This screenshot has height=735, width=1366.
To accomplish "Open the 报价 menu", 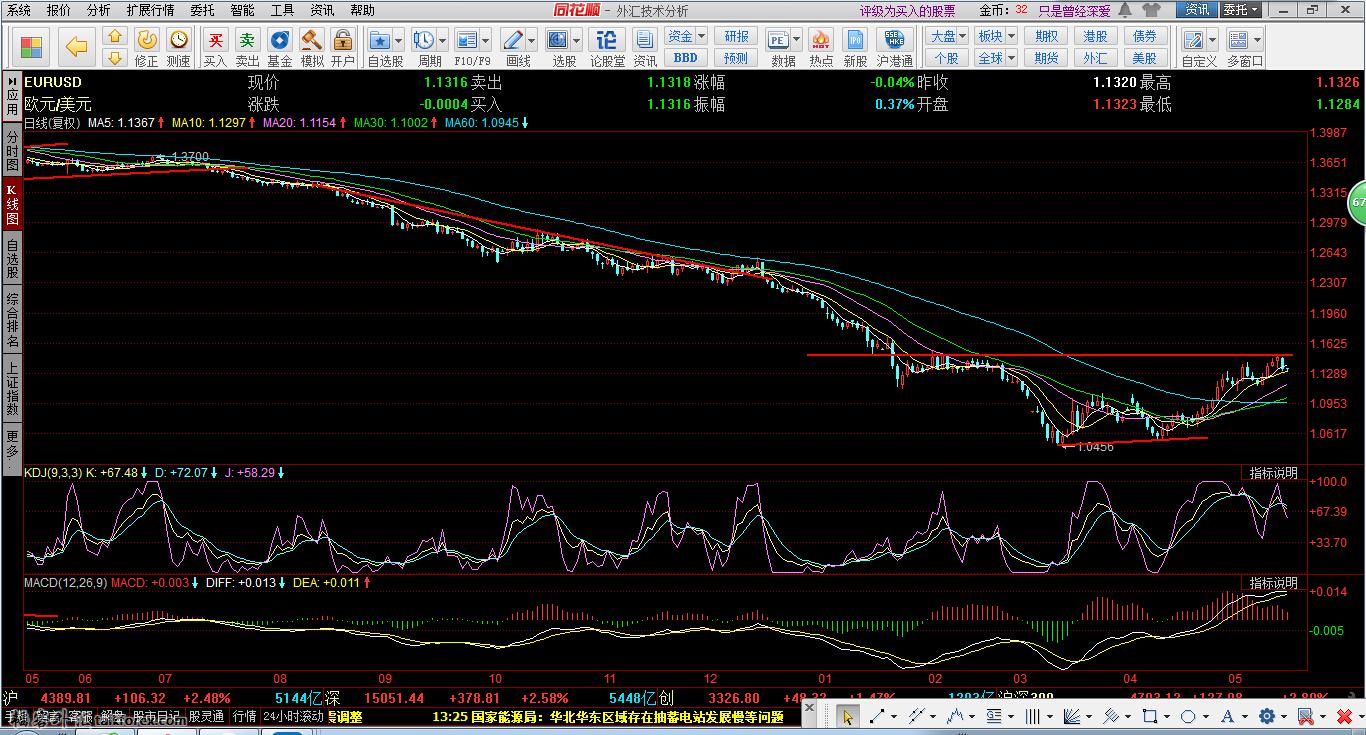I will click(59, 10).
